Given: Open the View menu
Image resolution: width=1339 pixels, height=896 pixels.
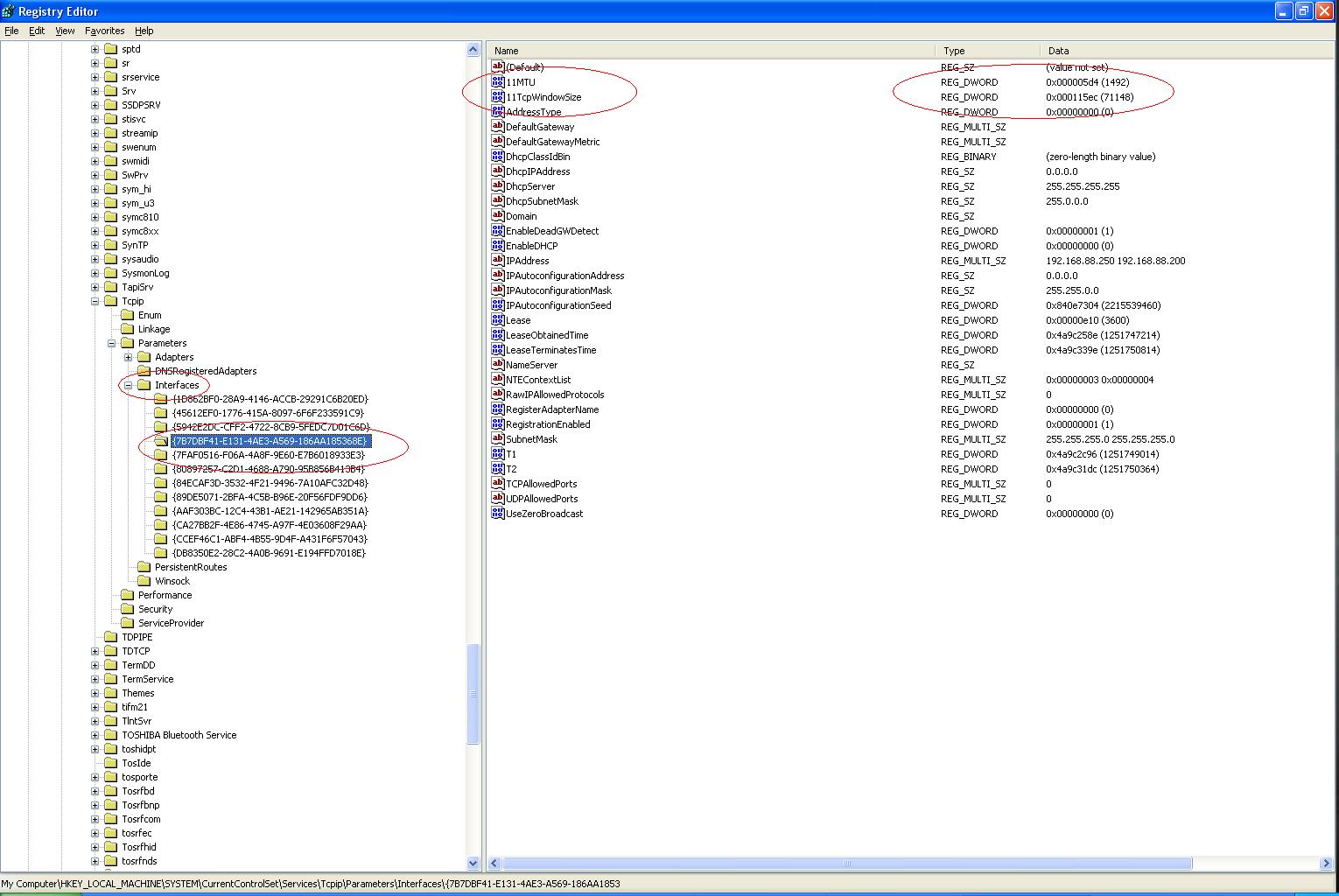Looking at the screenshot, I should (x=65, y=31).
